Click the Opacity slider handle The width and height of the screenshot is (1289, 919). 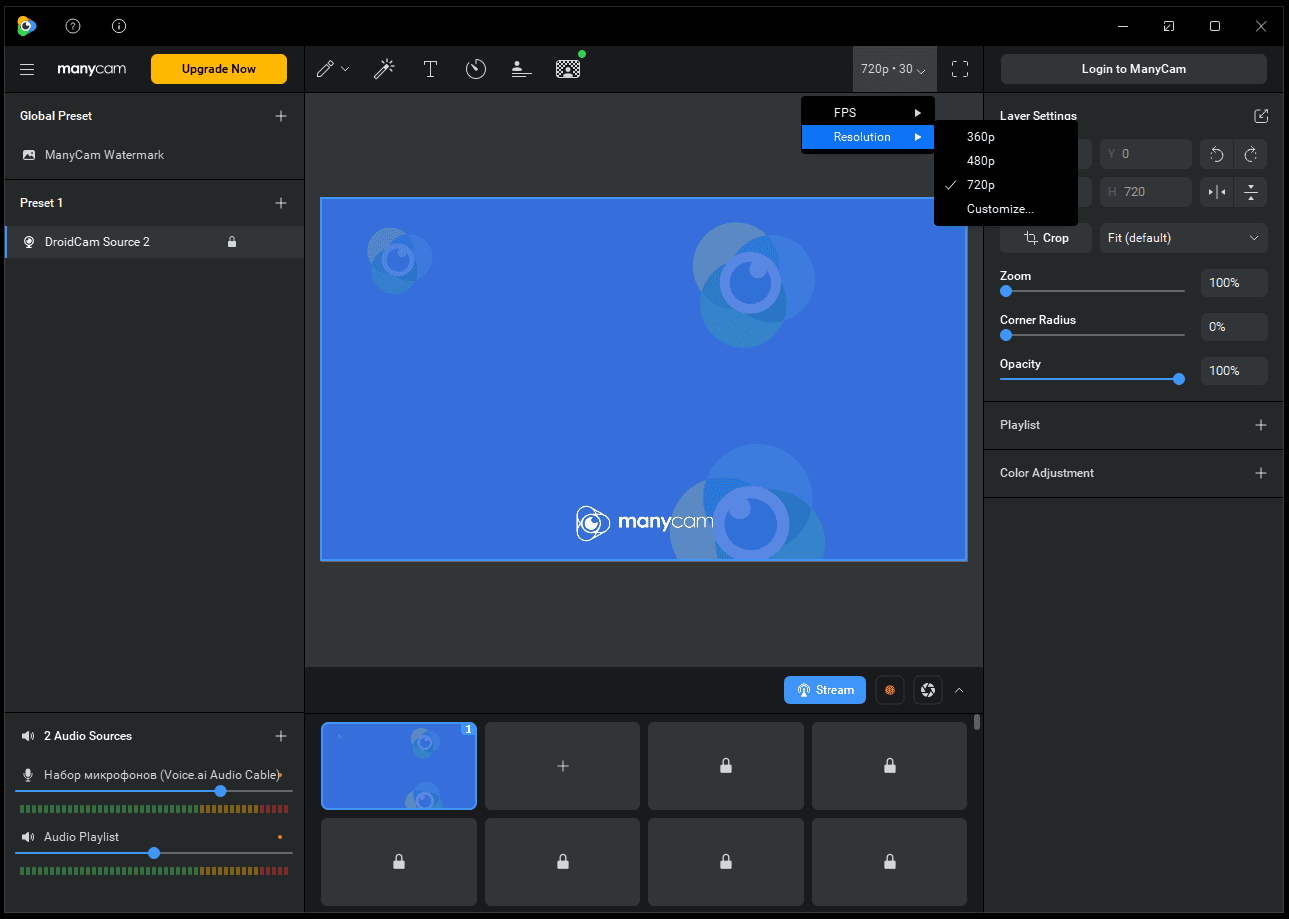[x=1179, y=379]
